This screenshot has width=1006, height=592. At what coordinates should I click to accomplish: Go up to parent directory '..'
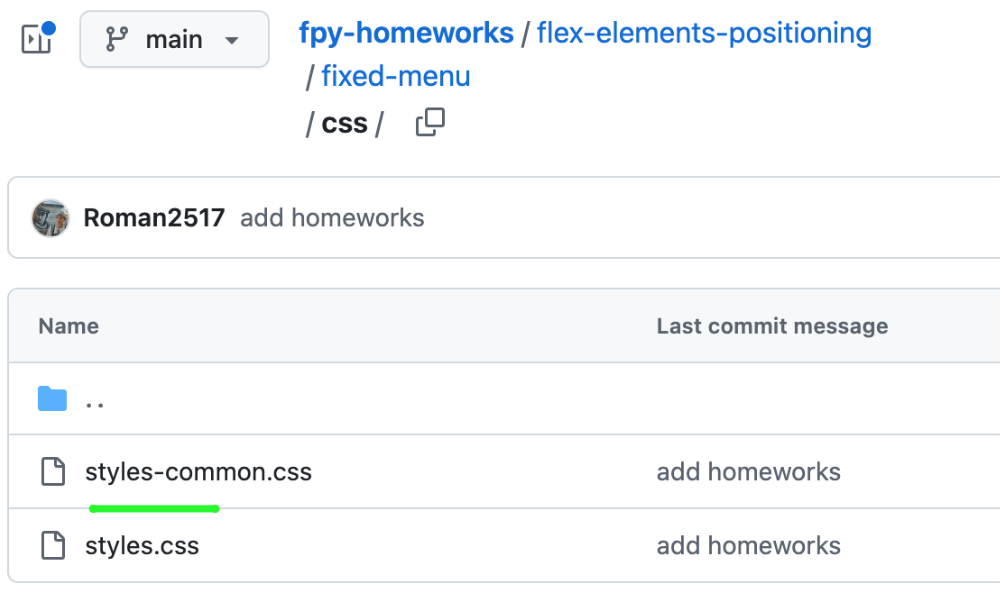(x=95, y=405)
